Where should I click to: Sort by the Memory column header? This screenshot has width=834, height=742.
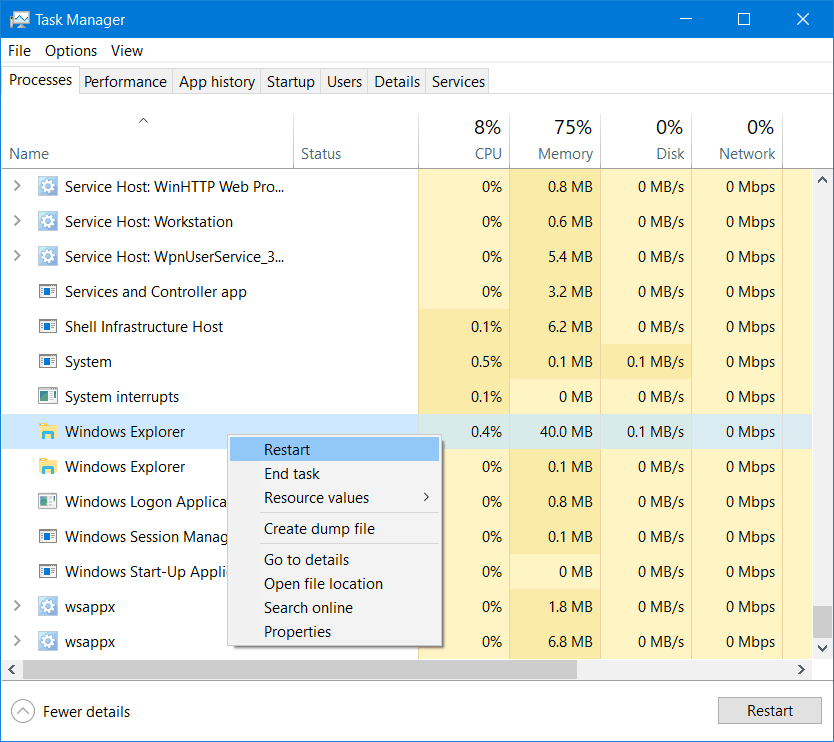555,141
